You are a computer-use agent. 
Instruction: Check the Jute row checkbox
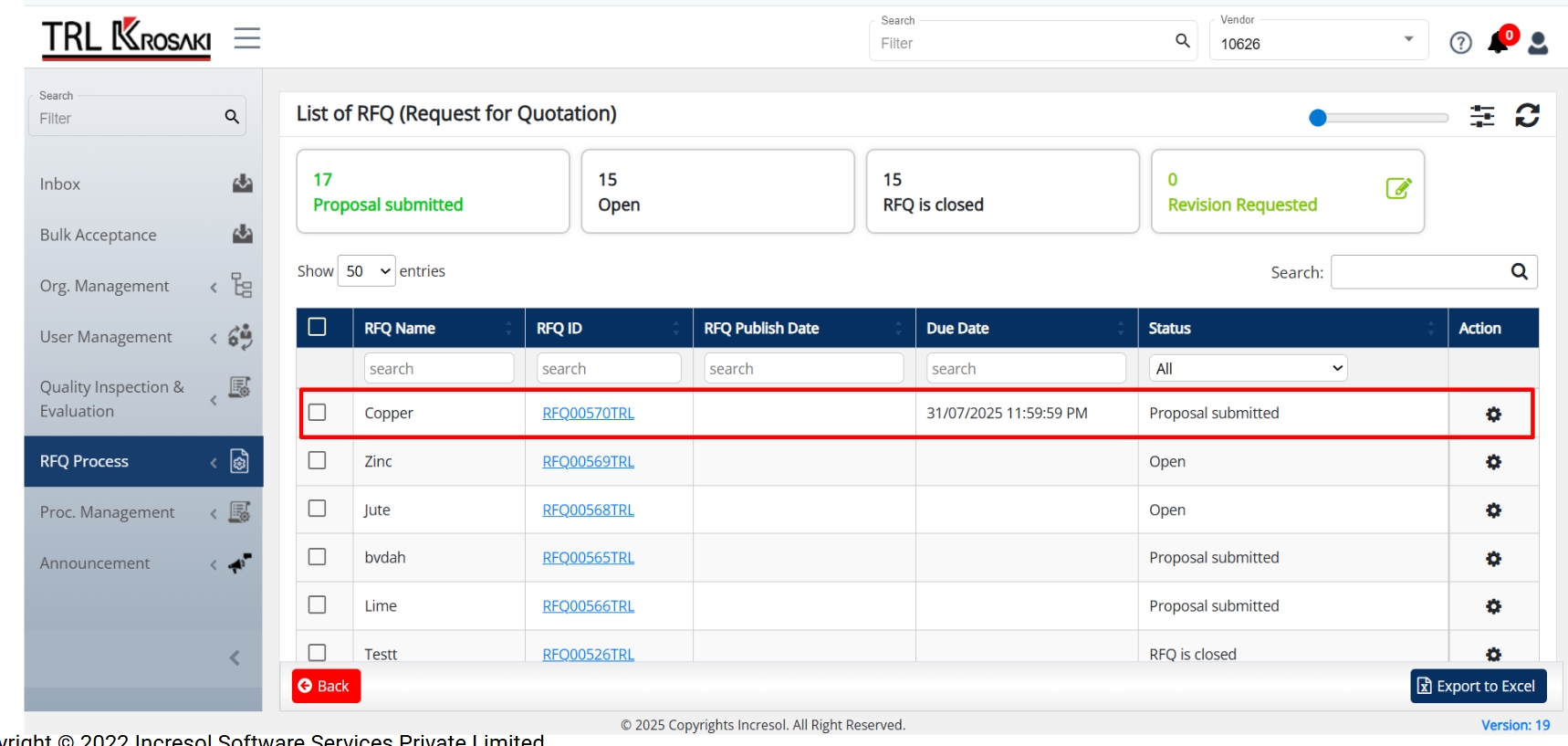click(317, 509)
